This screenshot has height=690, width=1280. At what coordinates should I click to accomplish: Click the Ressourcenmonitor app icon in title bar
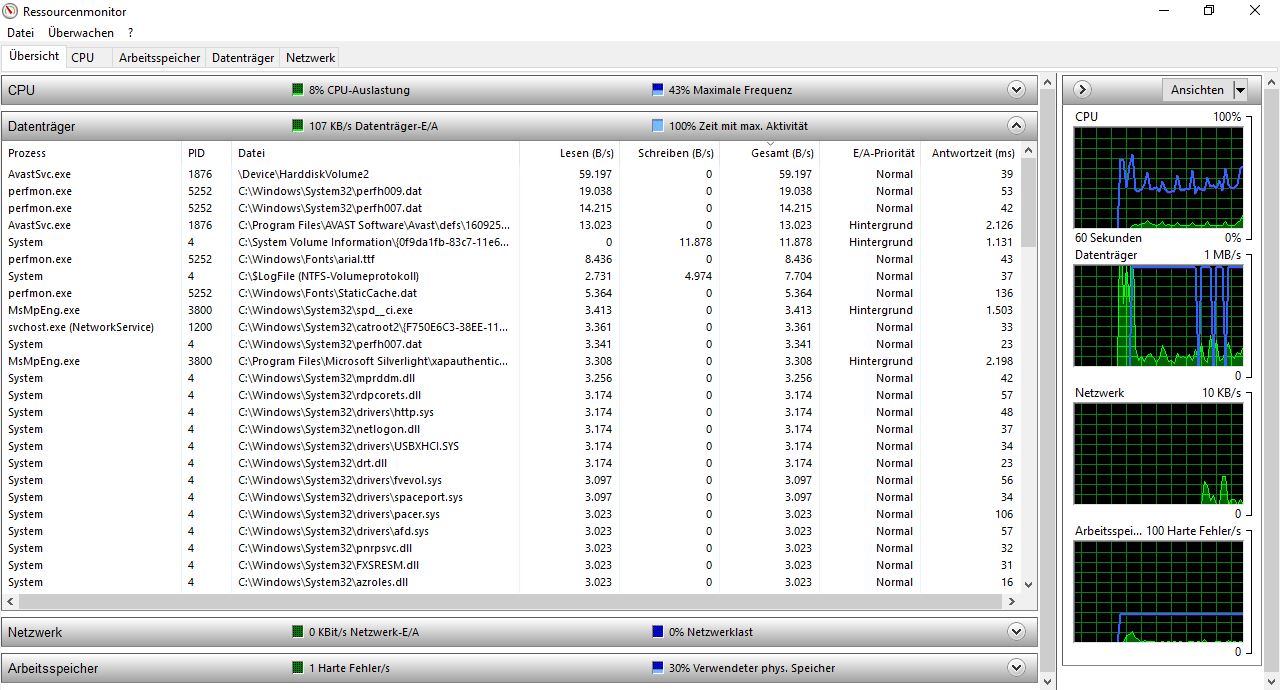(11, 11)
